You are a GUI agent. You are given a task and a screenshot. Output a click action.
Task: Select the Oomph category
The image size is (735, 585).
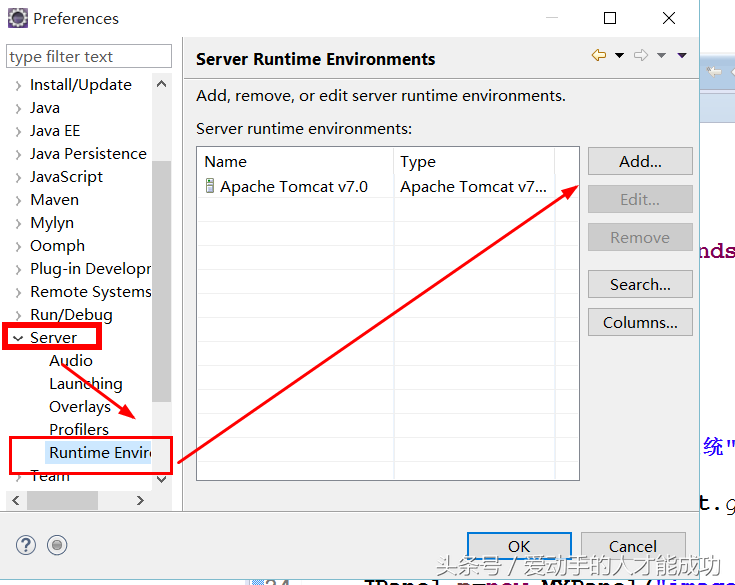[x=57, y=246]
